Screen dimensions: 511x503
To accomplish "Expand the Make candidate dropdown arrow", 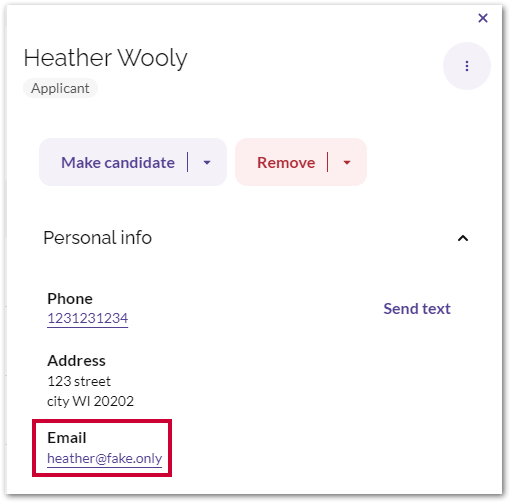I will pos(207,162).
